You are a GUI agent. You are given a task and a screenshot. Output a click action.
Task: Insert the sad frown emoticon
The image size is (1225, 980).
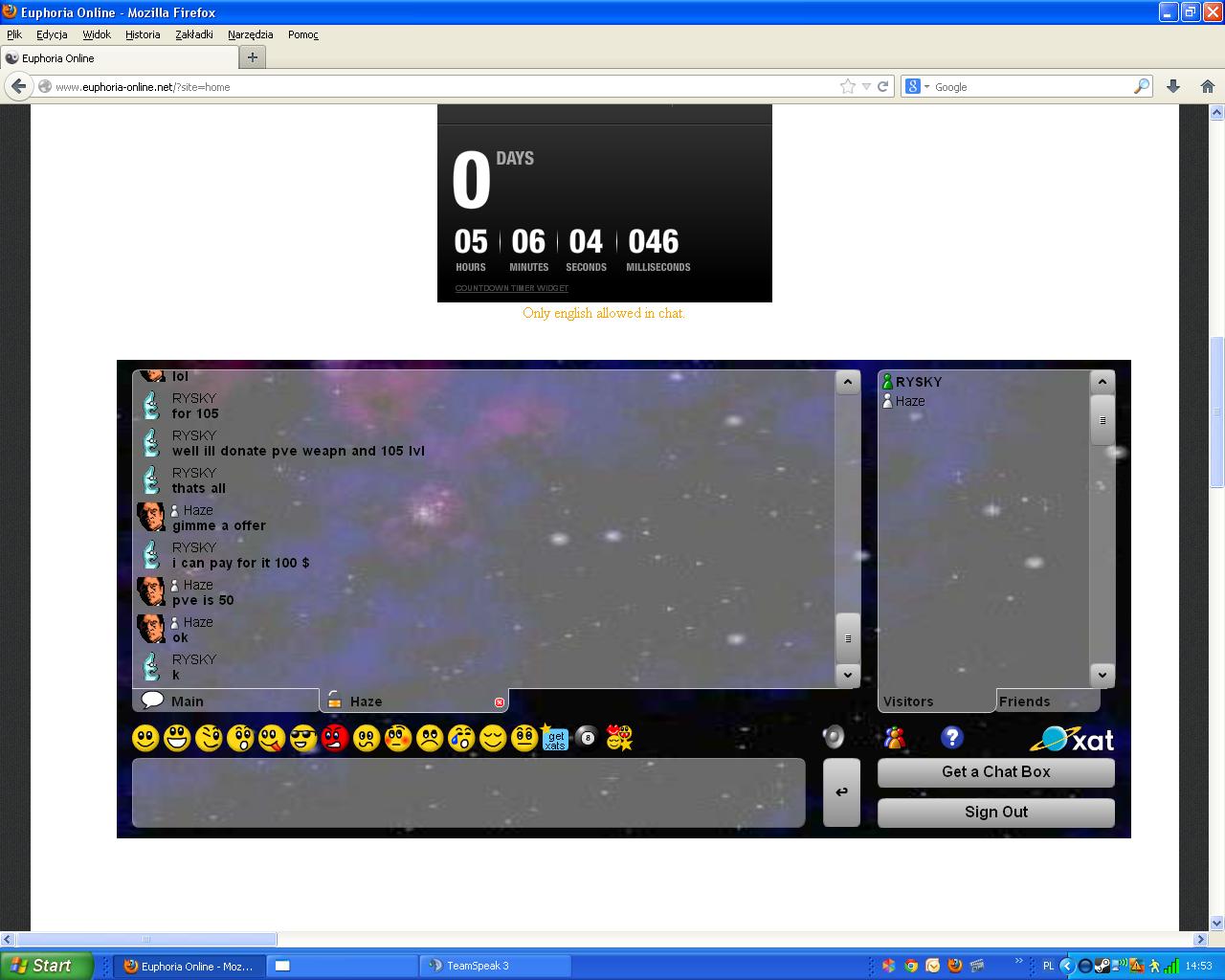coord(430,738)
